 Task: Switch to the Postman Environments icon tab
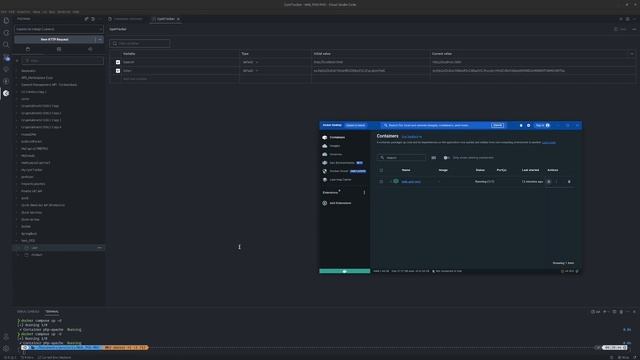click(x=59, y=49)
